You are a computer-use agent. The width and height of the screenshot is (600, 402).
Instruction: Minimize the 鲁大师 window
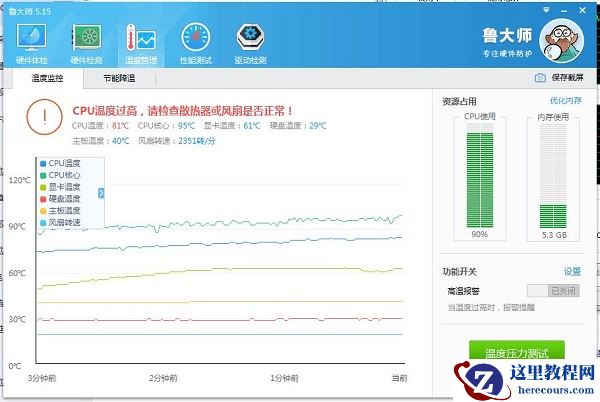click(564, 11)
